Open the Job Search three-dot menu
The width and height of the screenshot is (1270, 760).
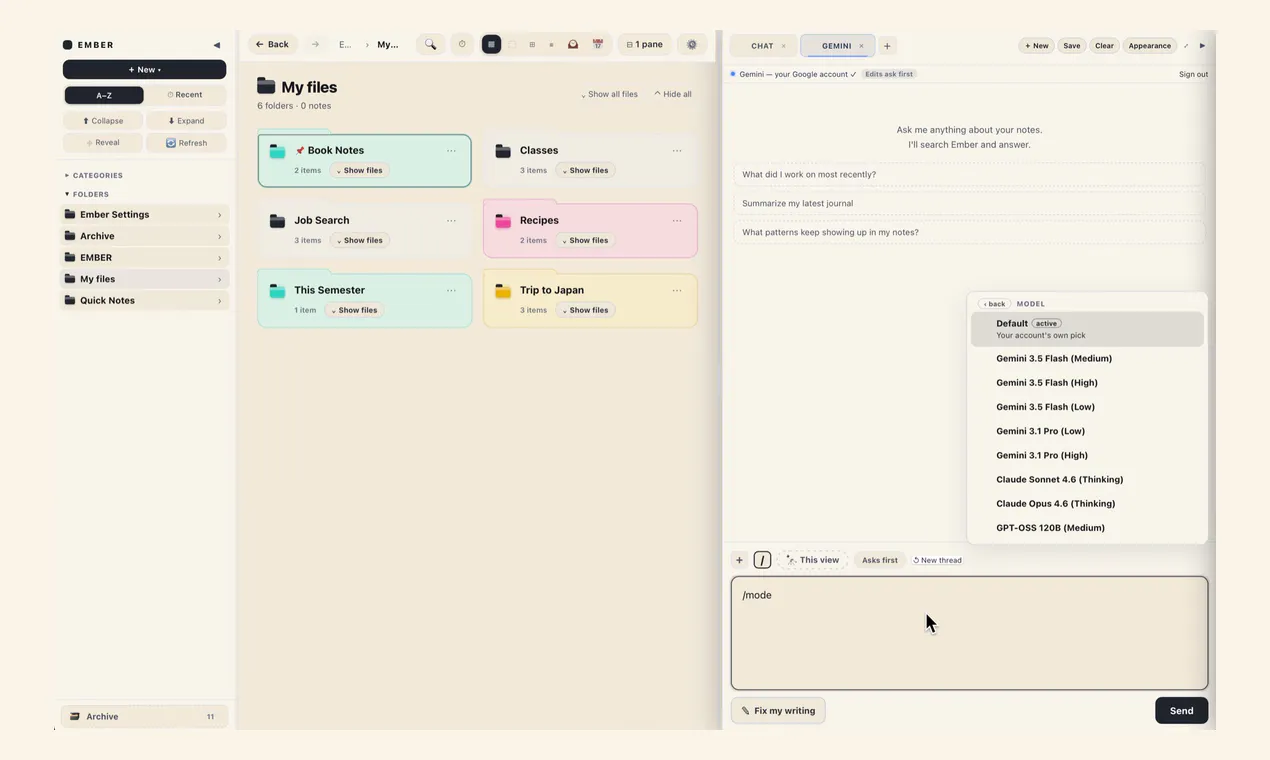[x=452, y=221]
